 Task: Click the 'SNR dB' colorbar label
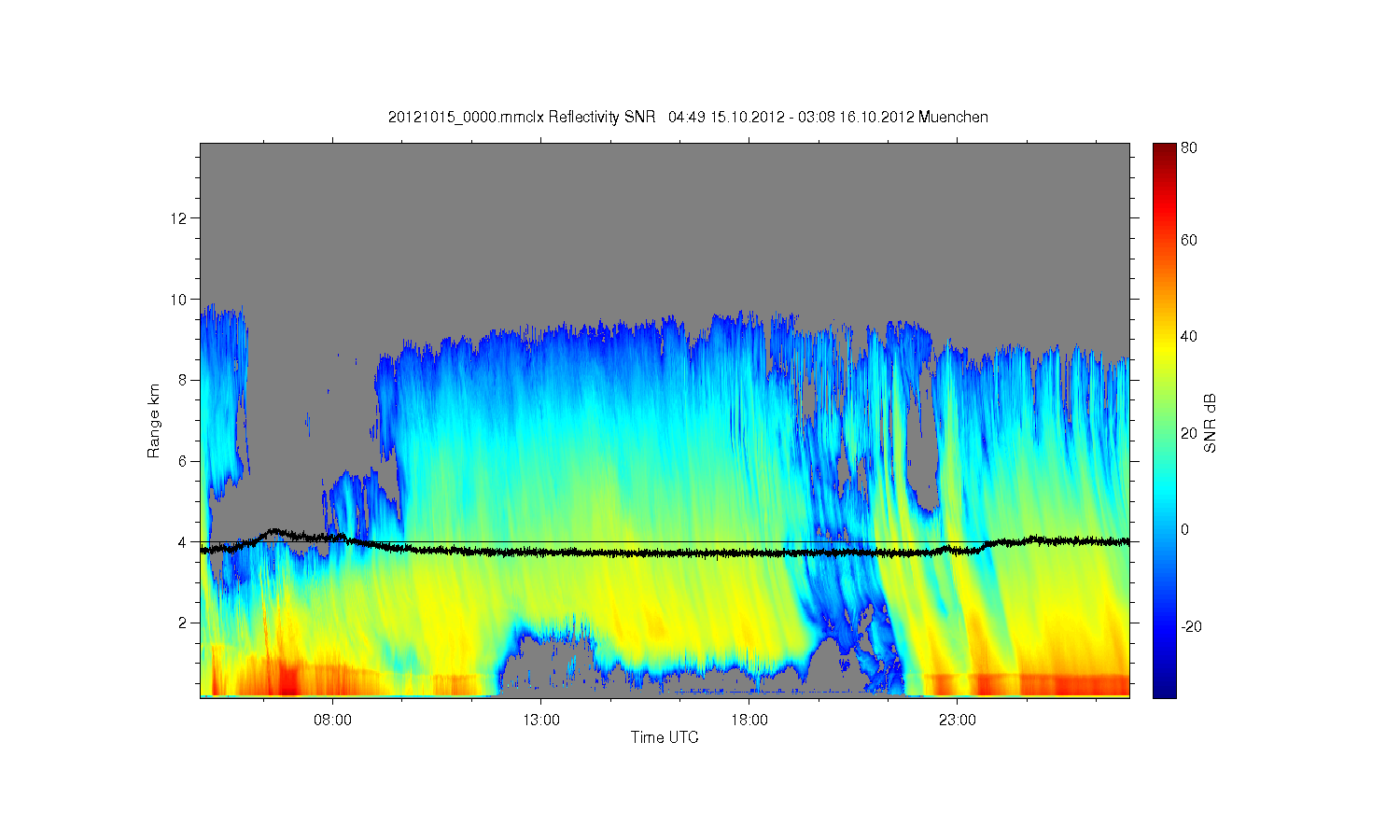click(x=1211, y=423)
